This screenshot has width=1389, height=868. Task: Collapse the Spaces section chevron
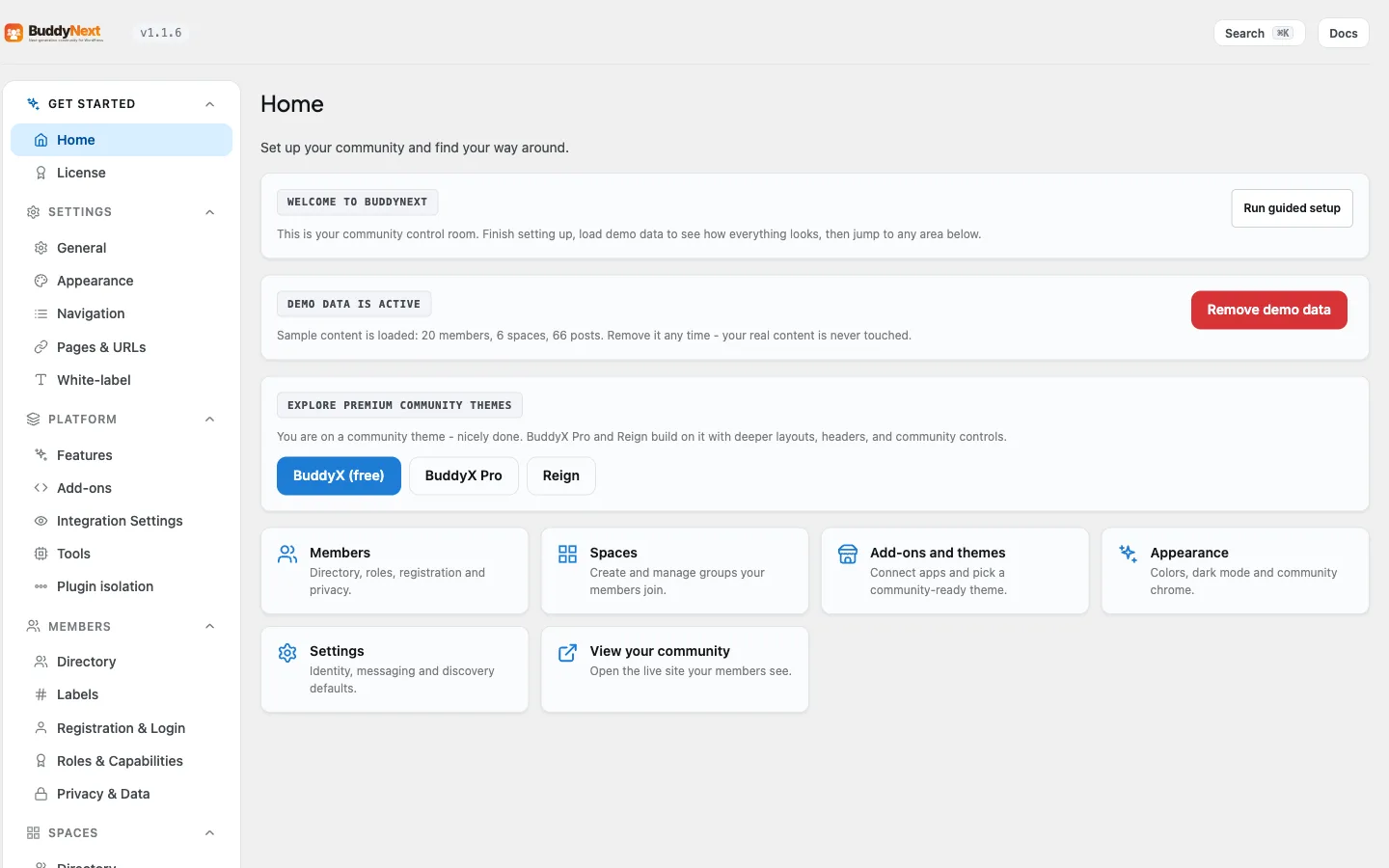pos(210,833)
